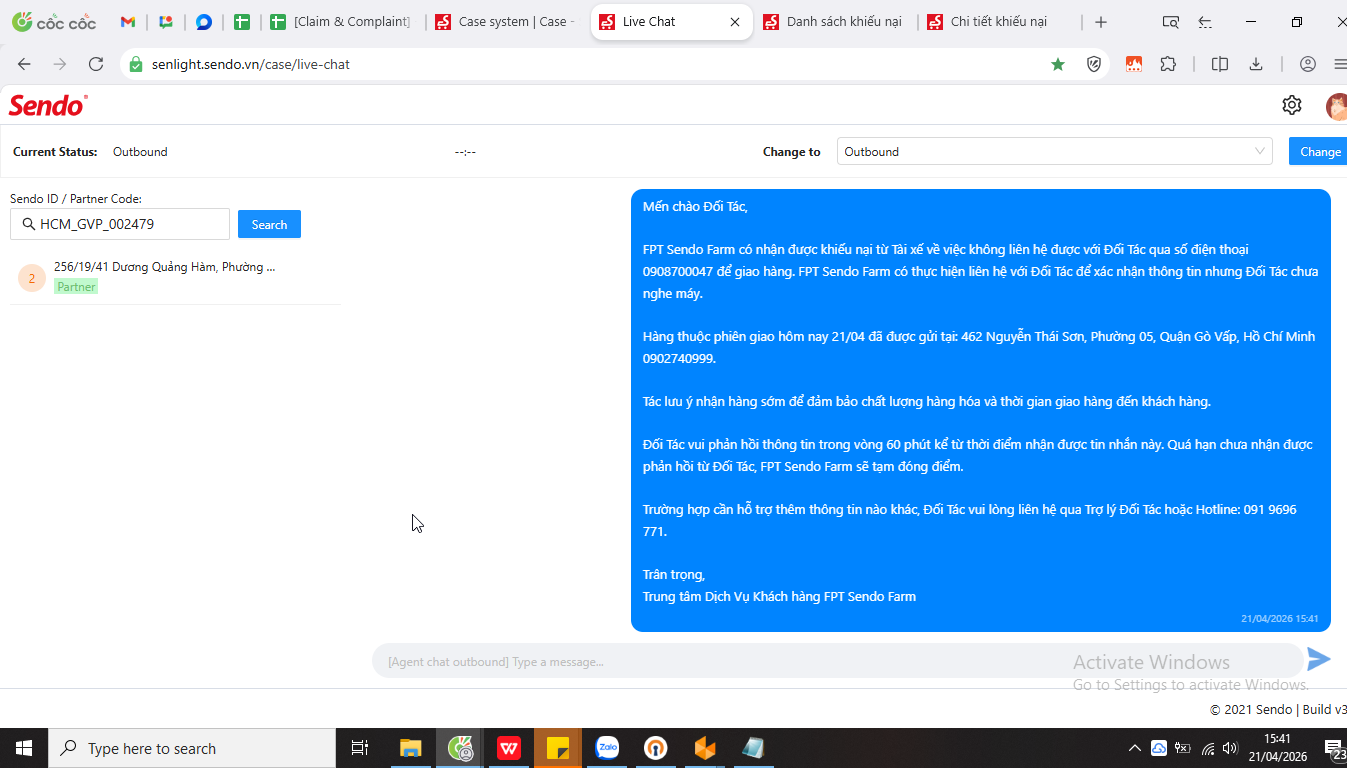Click the green Partner tag
The width and height of the screenshot is (1347, 768).
pos(76,287)
